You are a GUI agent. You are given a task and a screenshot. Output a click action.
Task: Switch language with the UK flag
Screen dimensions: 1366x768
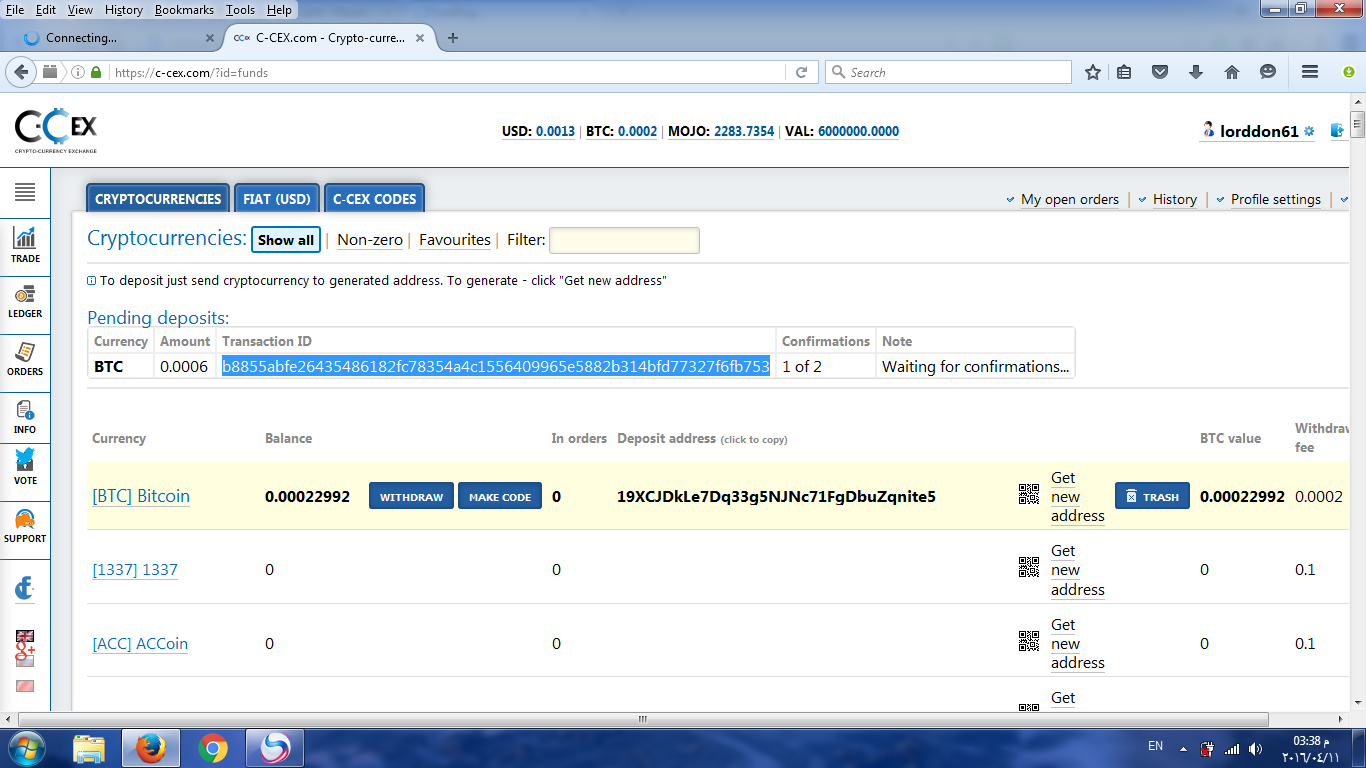pyautogui.click(x=25, y=636)
